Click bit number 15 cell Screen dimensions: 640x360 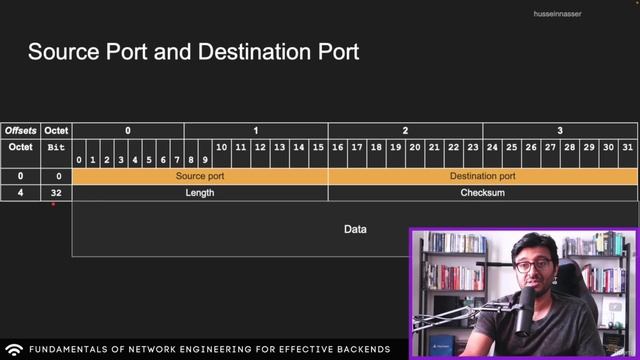(318, 153)
